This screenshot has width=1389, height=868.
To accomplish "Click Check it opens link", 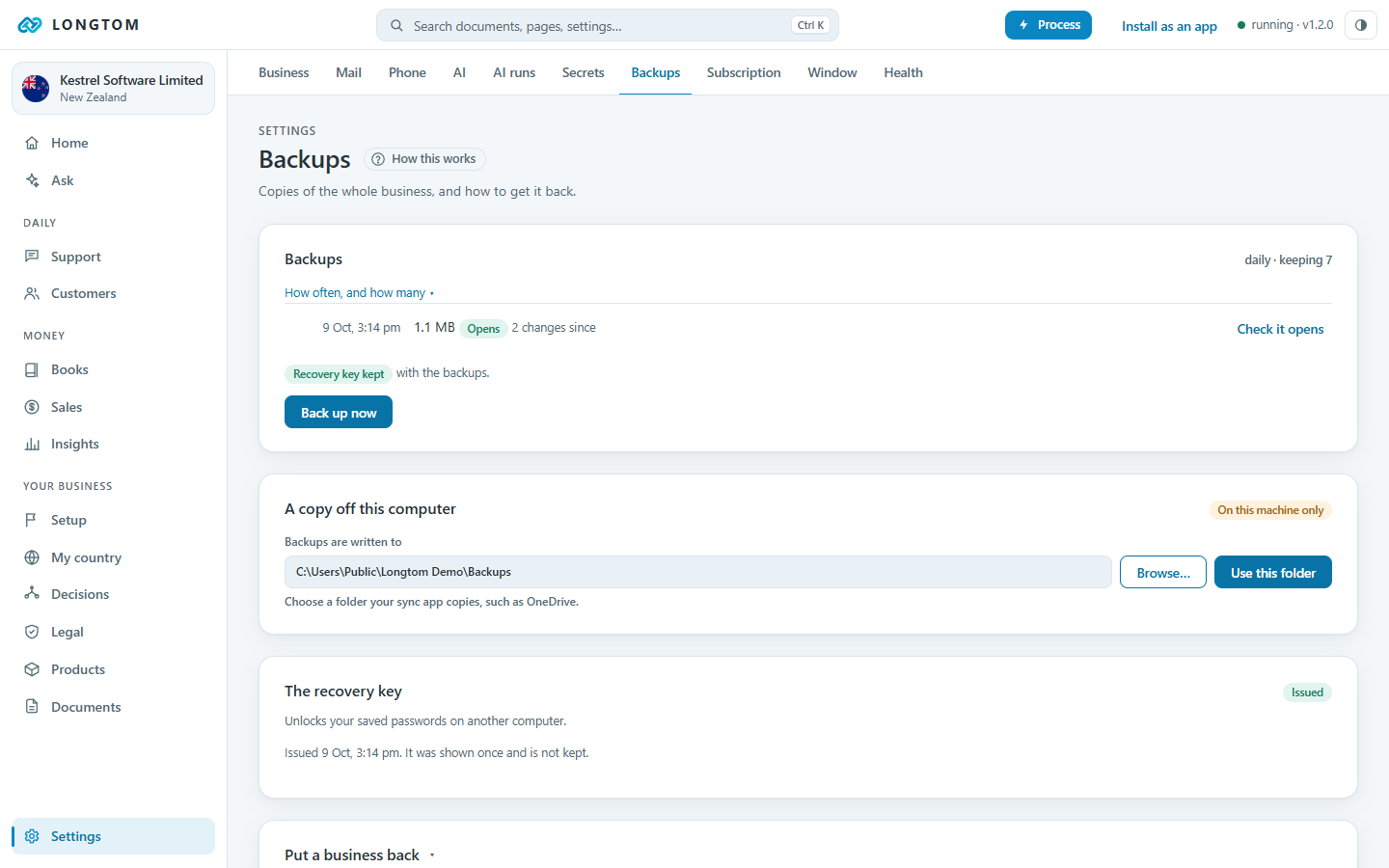I will point(1280,329).
